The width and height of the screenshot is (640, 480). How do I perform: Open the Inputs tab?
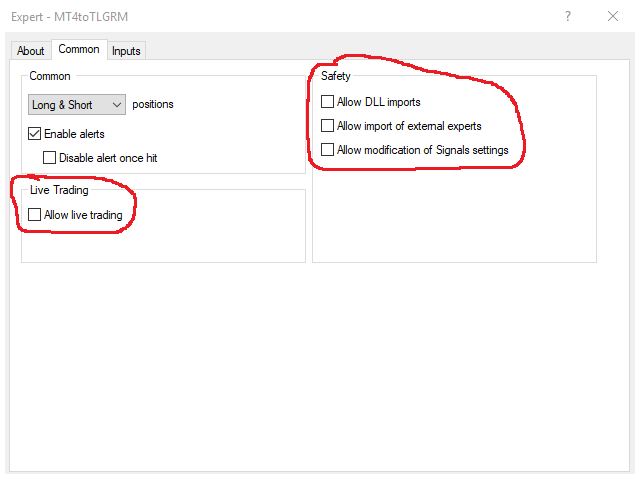pos(126,51)
